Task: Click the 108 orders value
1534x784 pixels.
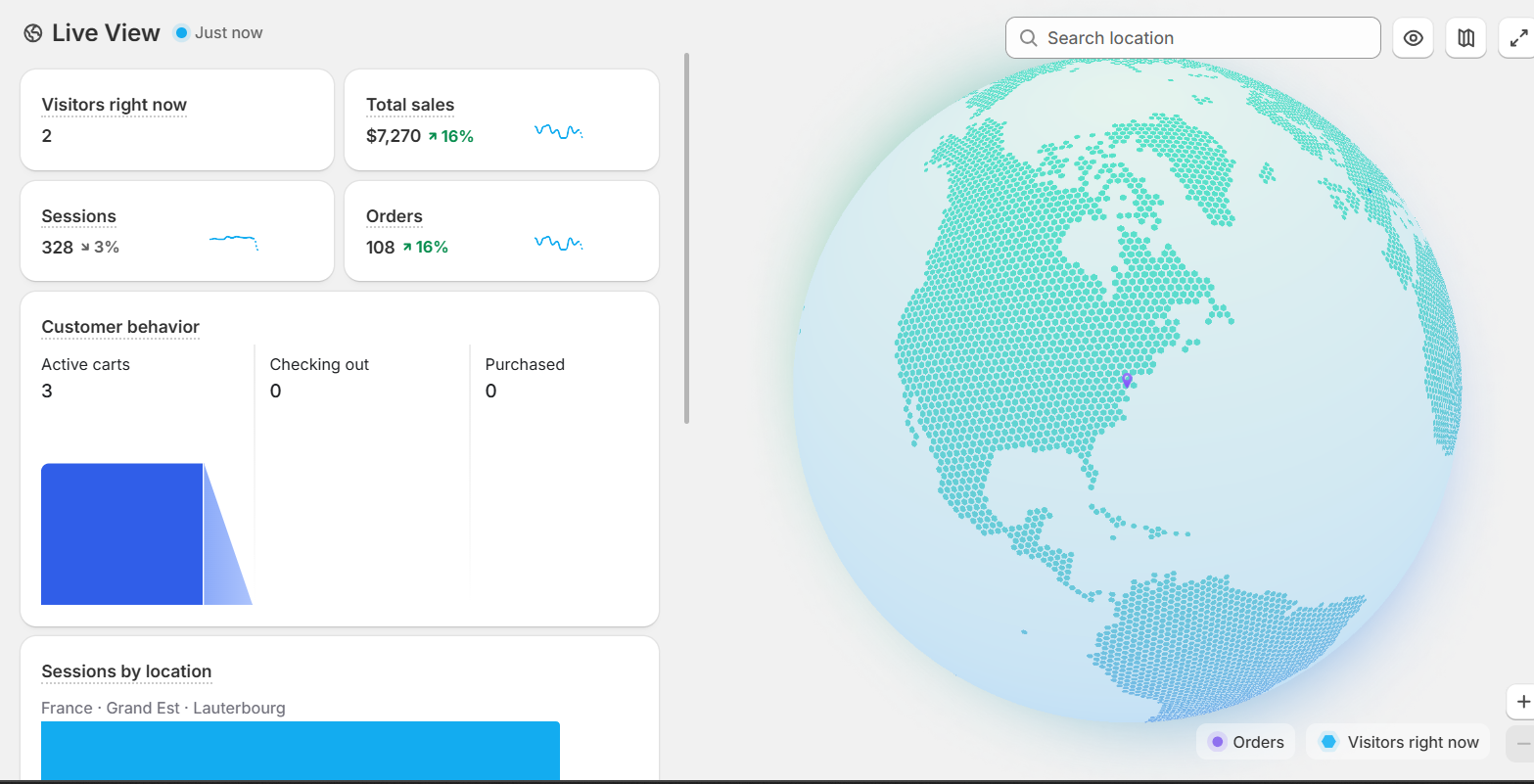Action: click(380, 248)
